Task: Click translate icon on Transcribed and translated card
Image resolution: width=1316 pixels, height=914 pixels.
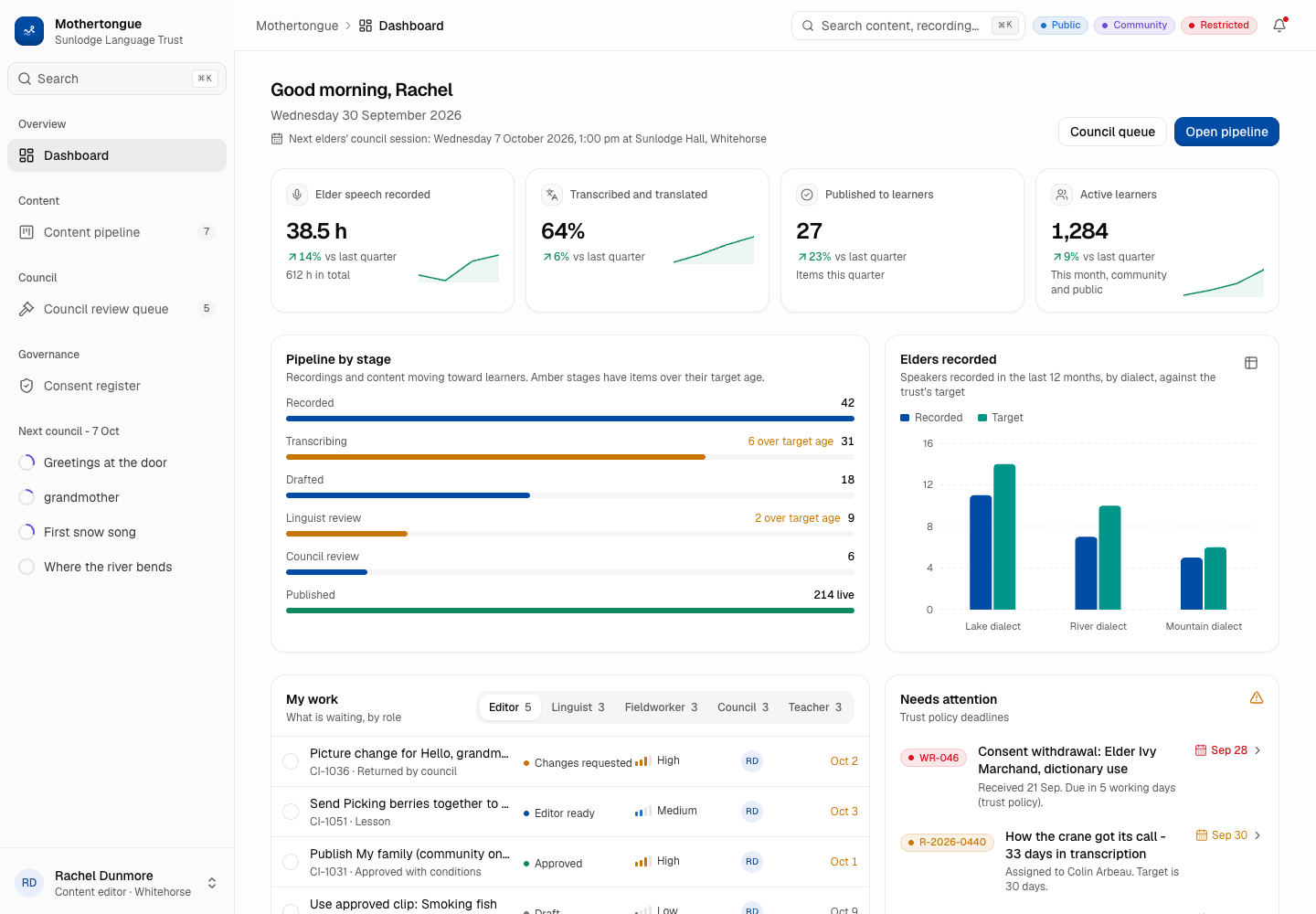Action: [551, 195]
